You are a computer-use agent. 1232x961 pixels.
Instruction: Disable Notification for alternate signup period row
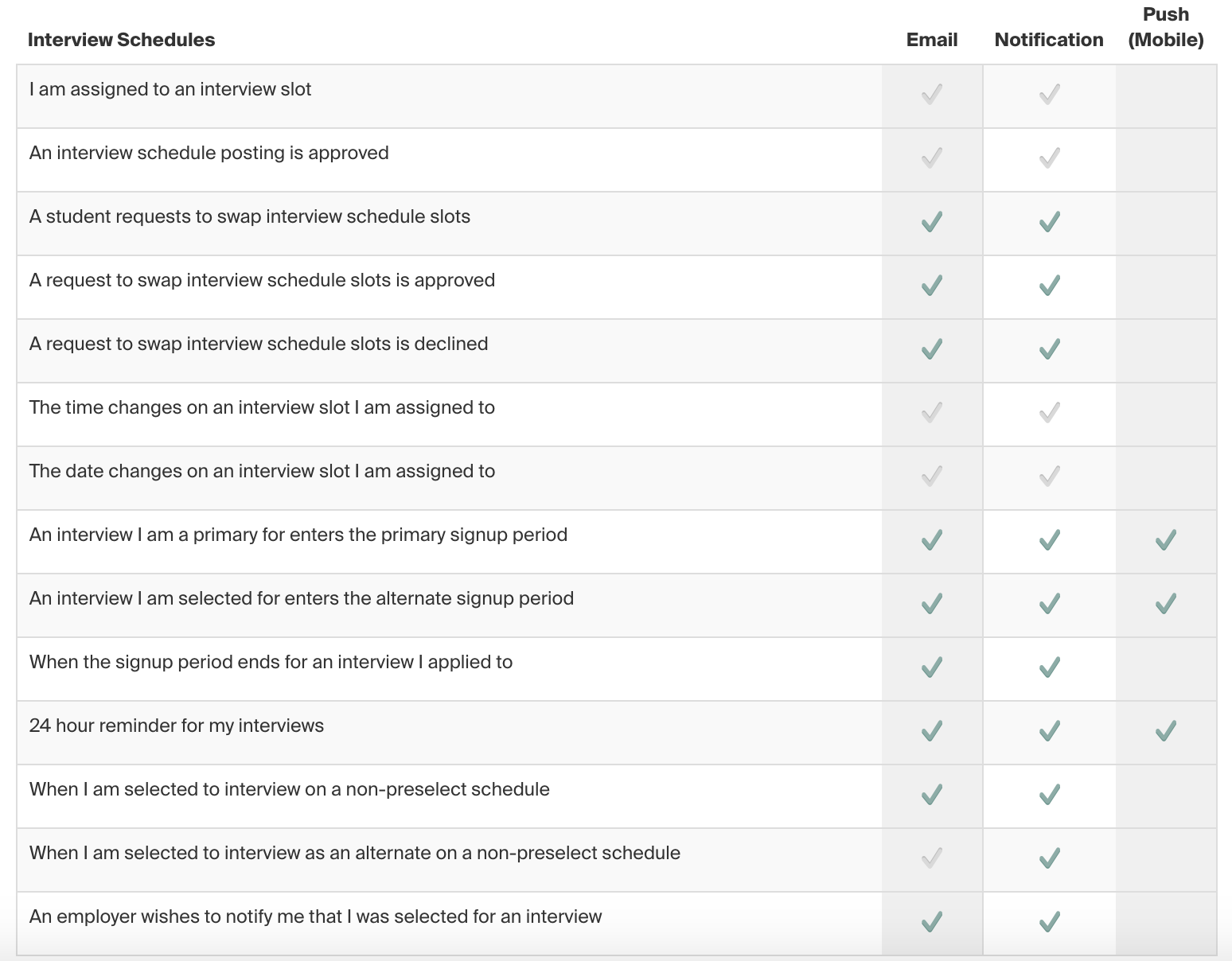coord(1050,603)
